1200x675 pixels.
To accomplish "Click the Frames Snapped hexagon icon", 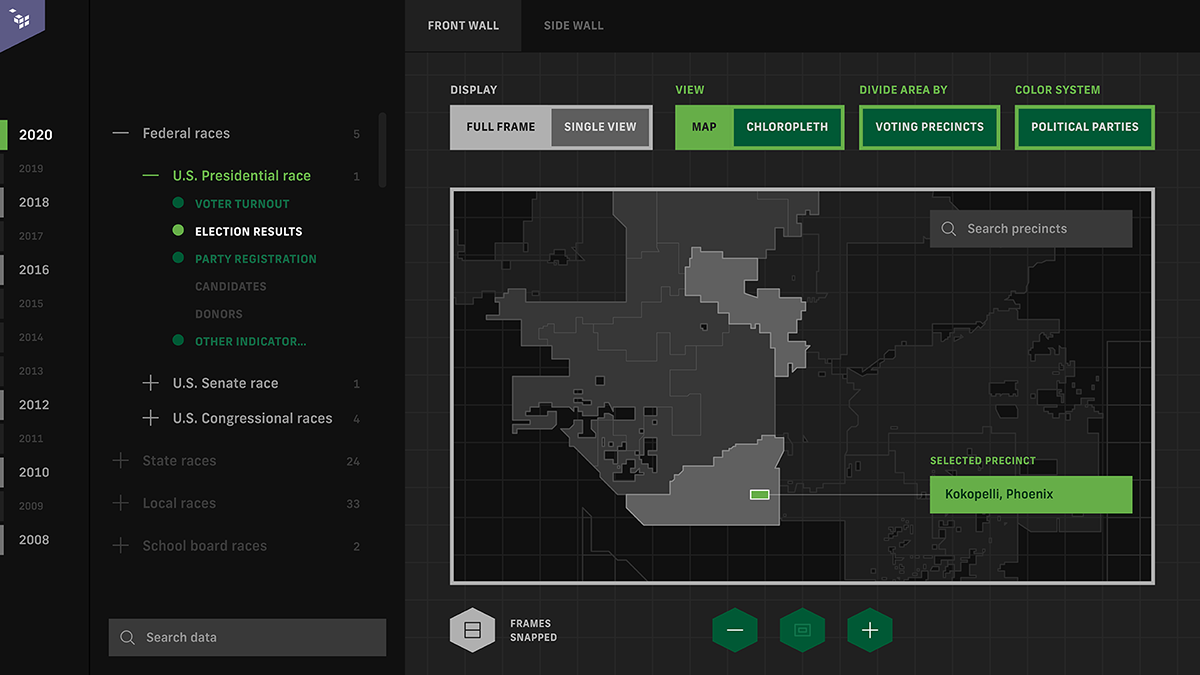I will [x=473, y=630].
